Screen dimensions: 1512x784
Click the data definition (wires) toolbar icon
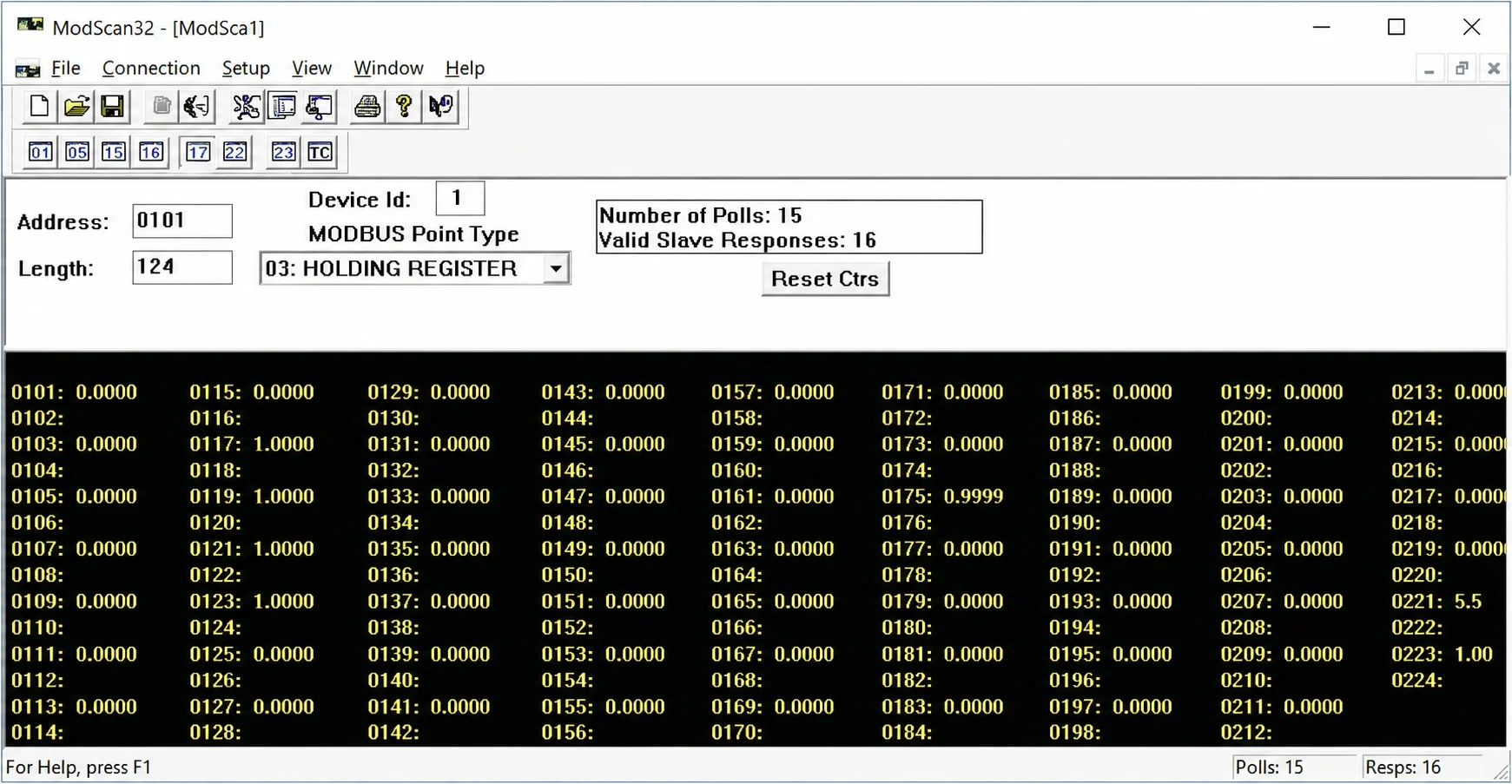click(x=246, y=106)
